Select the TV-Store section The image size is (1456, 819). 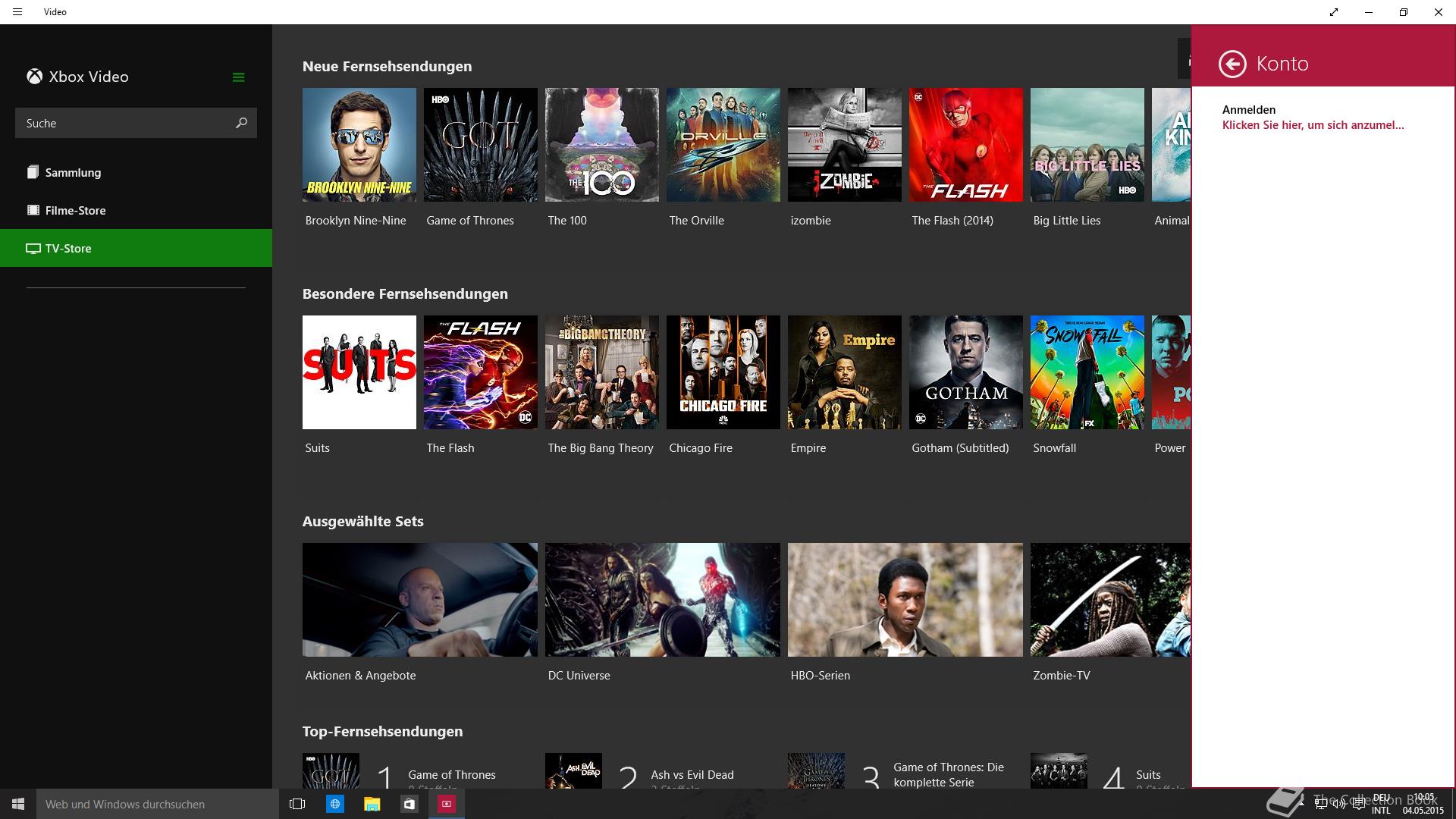[136, 248]
